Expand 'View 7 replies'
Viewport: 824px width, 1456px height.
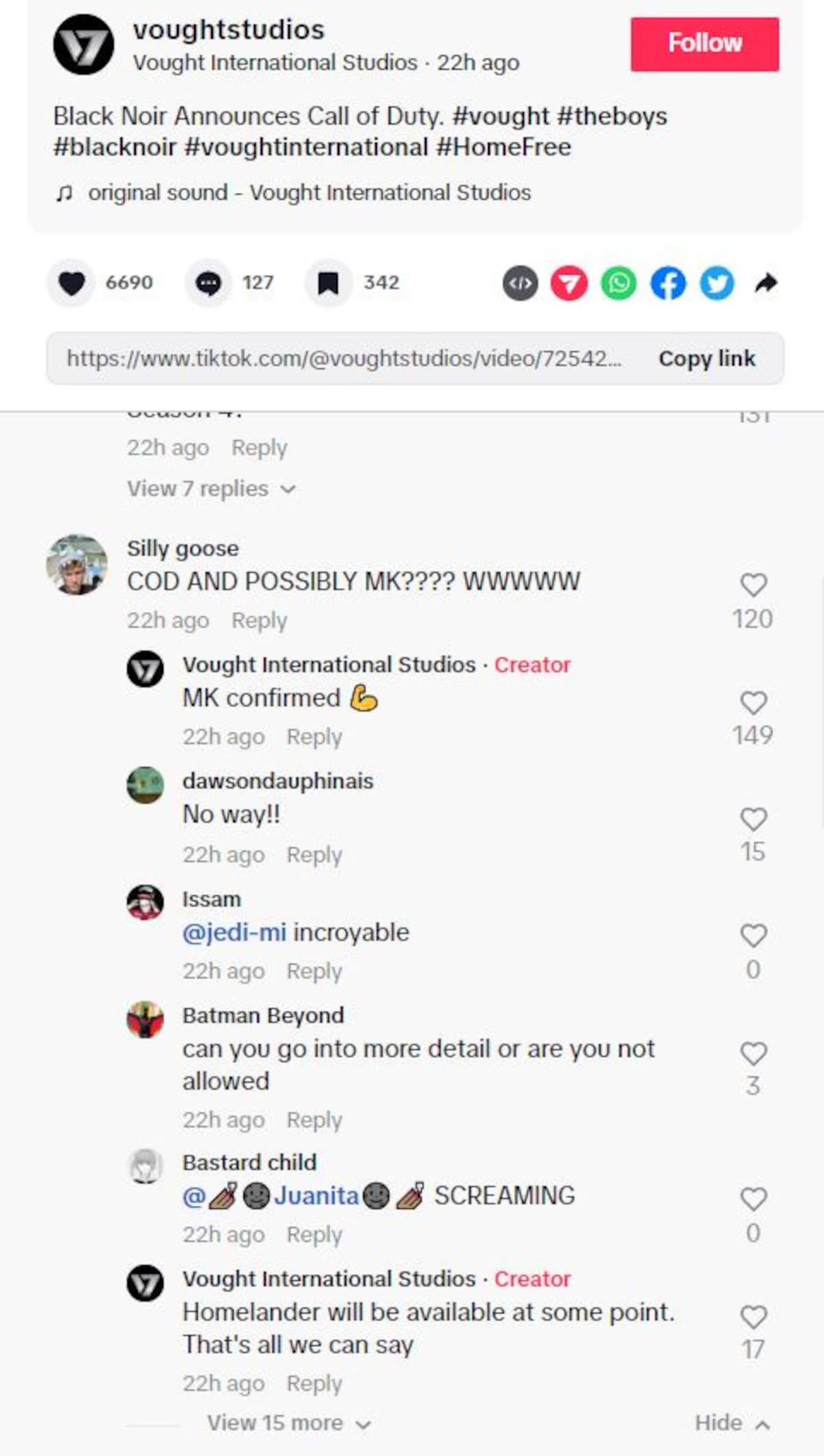[x=211, y=489]
